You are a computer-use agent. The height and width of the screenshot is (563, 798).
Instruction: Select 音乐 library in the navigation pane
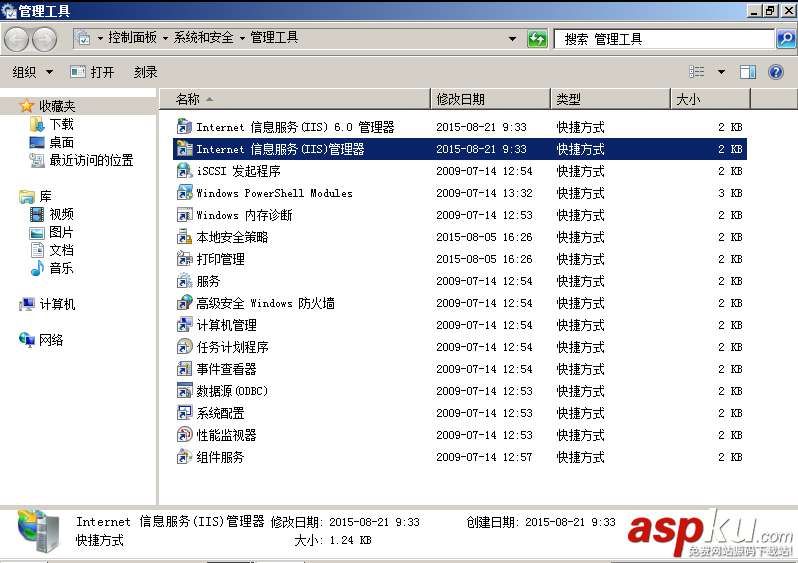click(62, 268)
